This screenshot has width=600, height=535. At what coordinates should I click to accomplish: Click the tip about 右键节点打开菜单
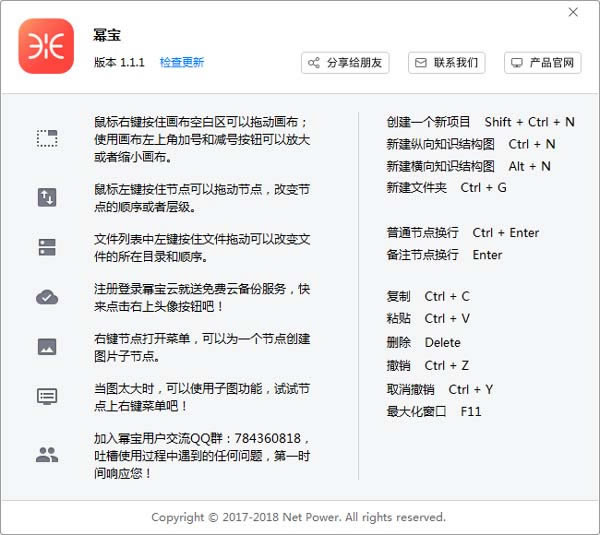(x=202, y=347)
